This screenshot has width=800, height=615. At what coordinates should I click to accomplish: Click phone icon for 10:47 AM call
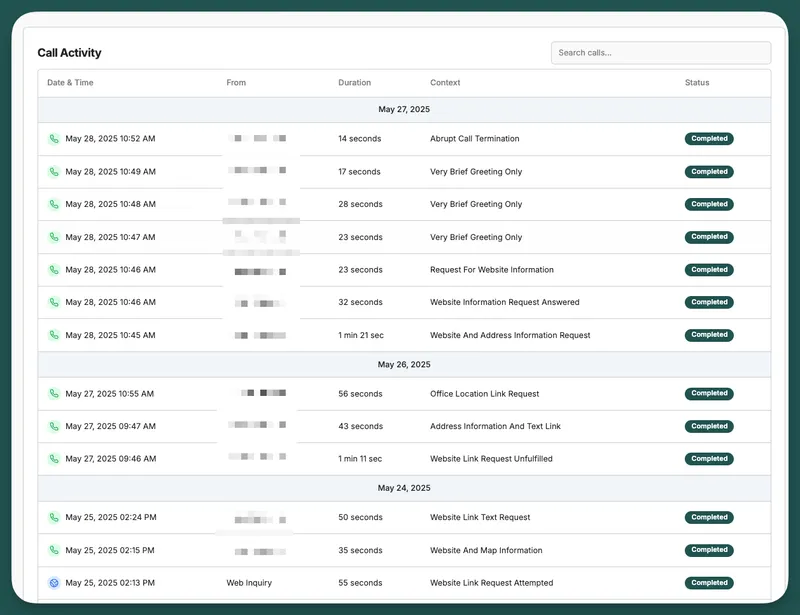(54, 237)
